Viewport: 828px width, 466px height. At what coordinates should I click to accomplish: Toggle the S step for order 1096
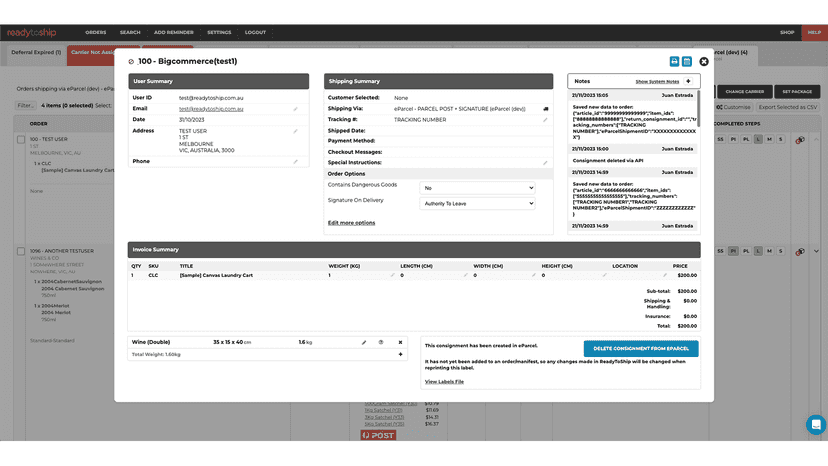[x=780, y=251]
